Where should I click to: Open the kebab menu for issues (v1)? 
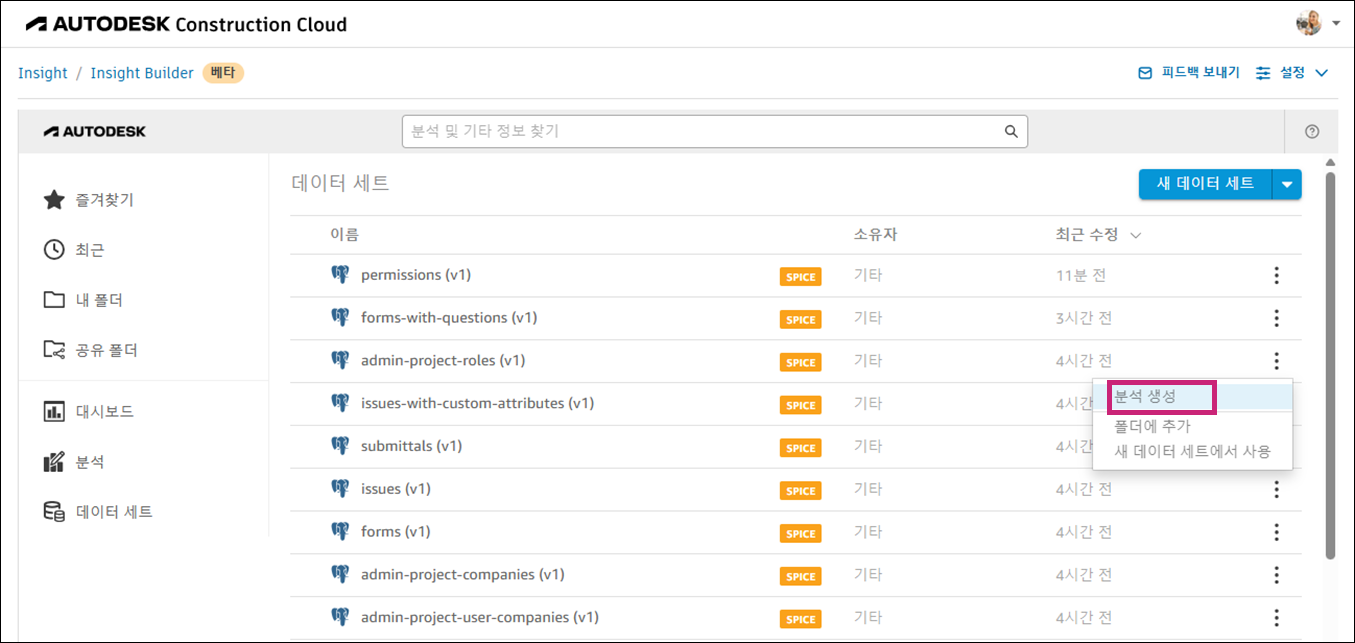click(x=1276, y=490)
